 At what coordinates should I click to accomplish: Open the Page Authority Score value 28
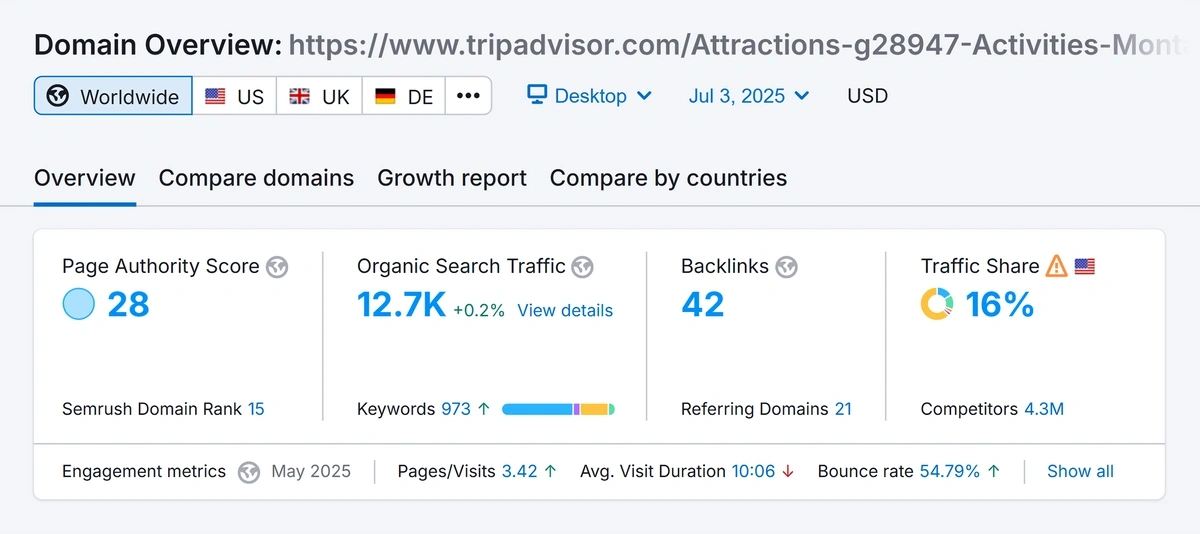[x=128, y=304]
